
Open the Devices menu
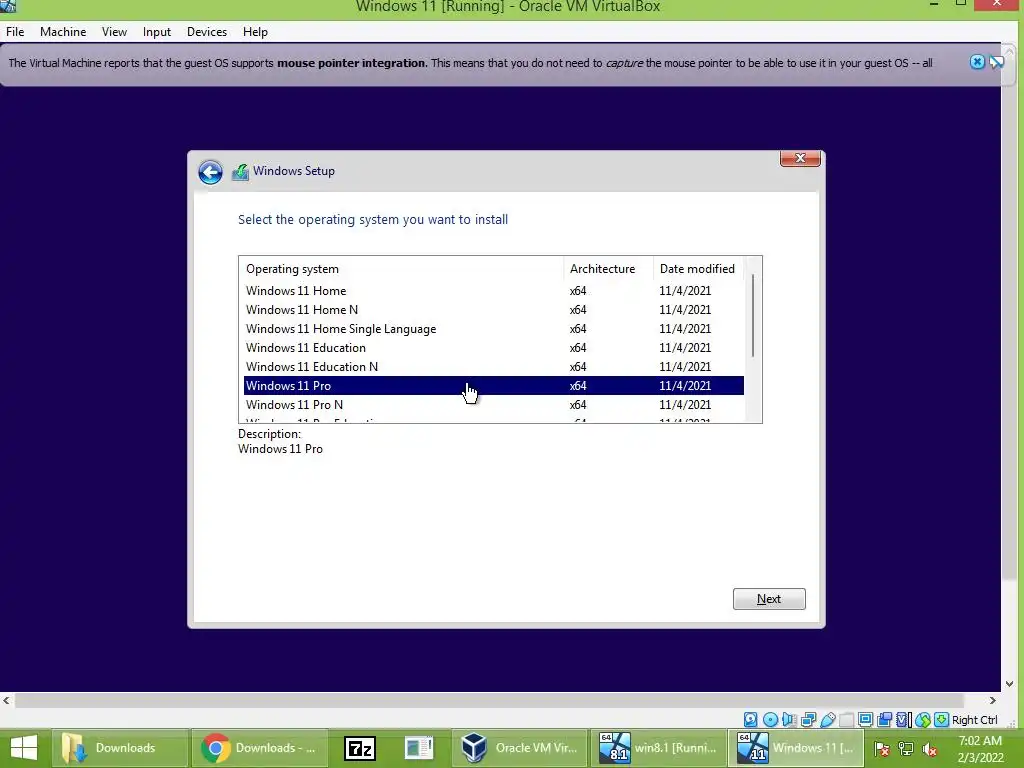pyautogui.click(x=207, y=32)
